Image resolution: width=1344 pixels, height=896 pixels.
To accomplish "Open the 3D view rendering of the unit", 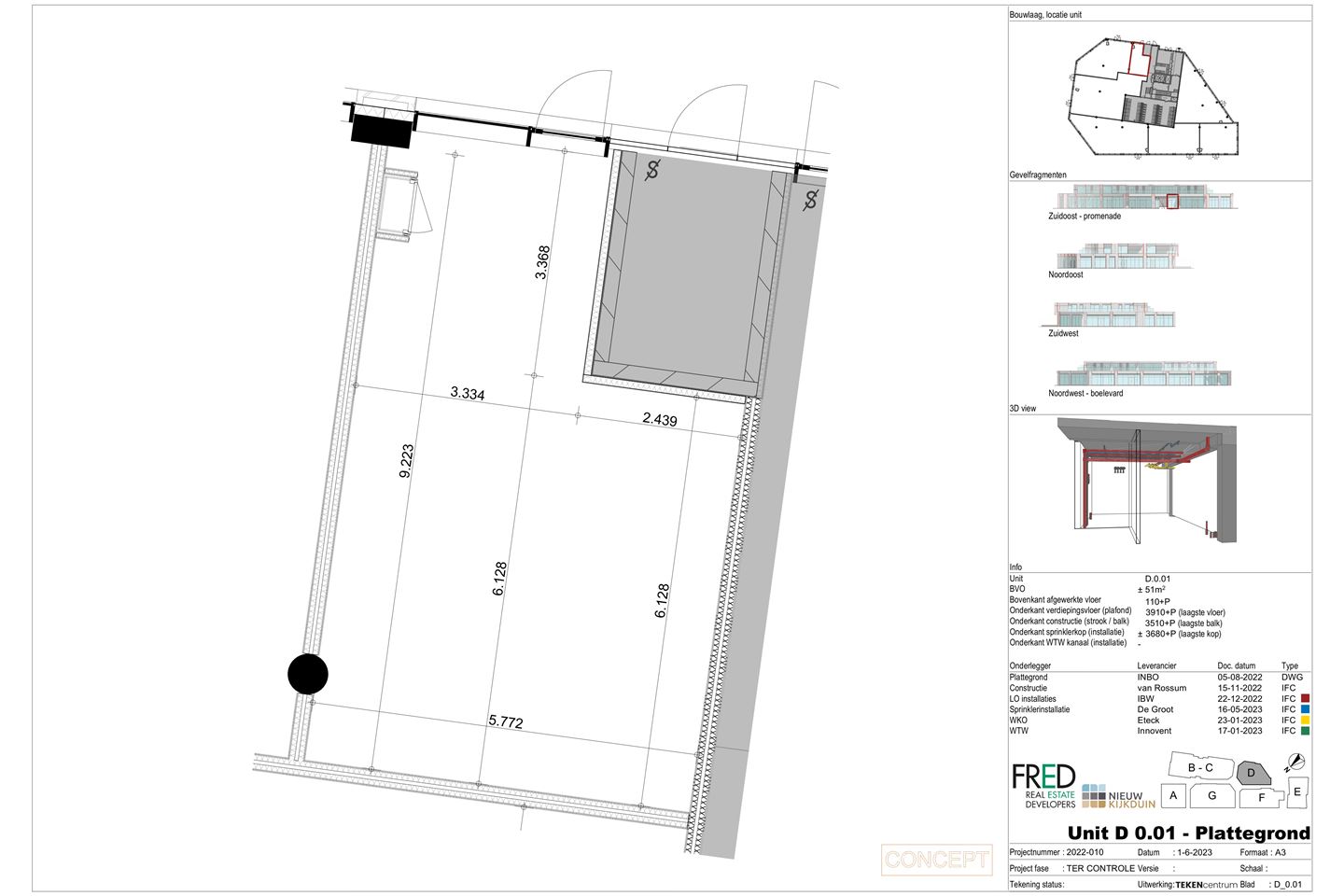I will pos(1148,481).
